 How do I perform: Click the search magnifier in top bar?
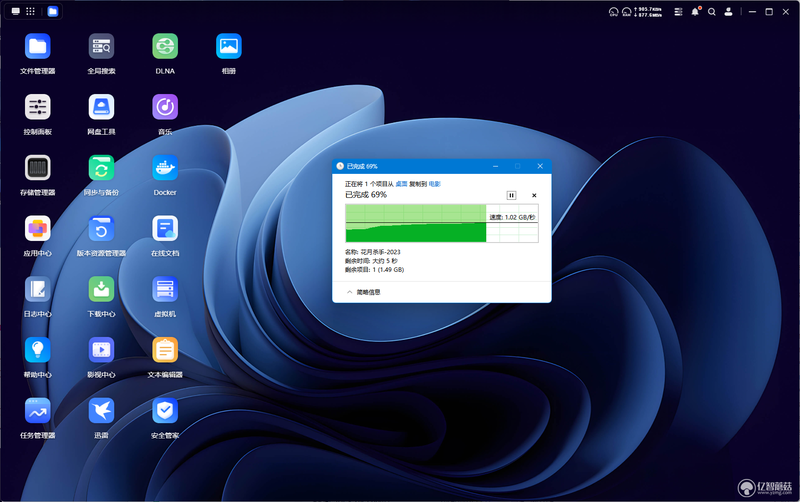coord(712,12)
